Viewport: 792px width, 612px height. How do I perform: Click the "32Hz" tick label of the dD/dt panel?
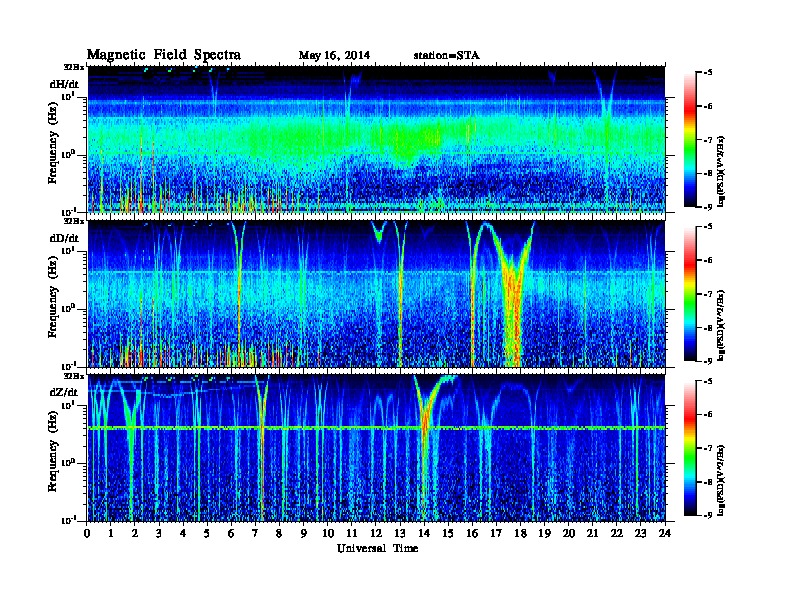[74, 221]
